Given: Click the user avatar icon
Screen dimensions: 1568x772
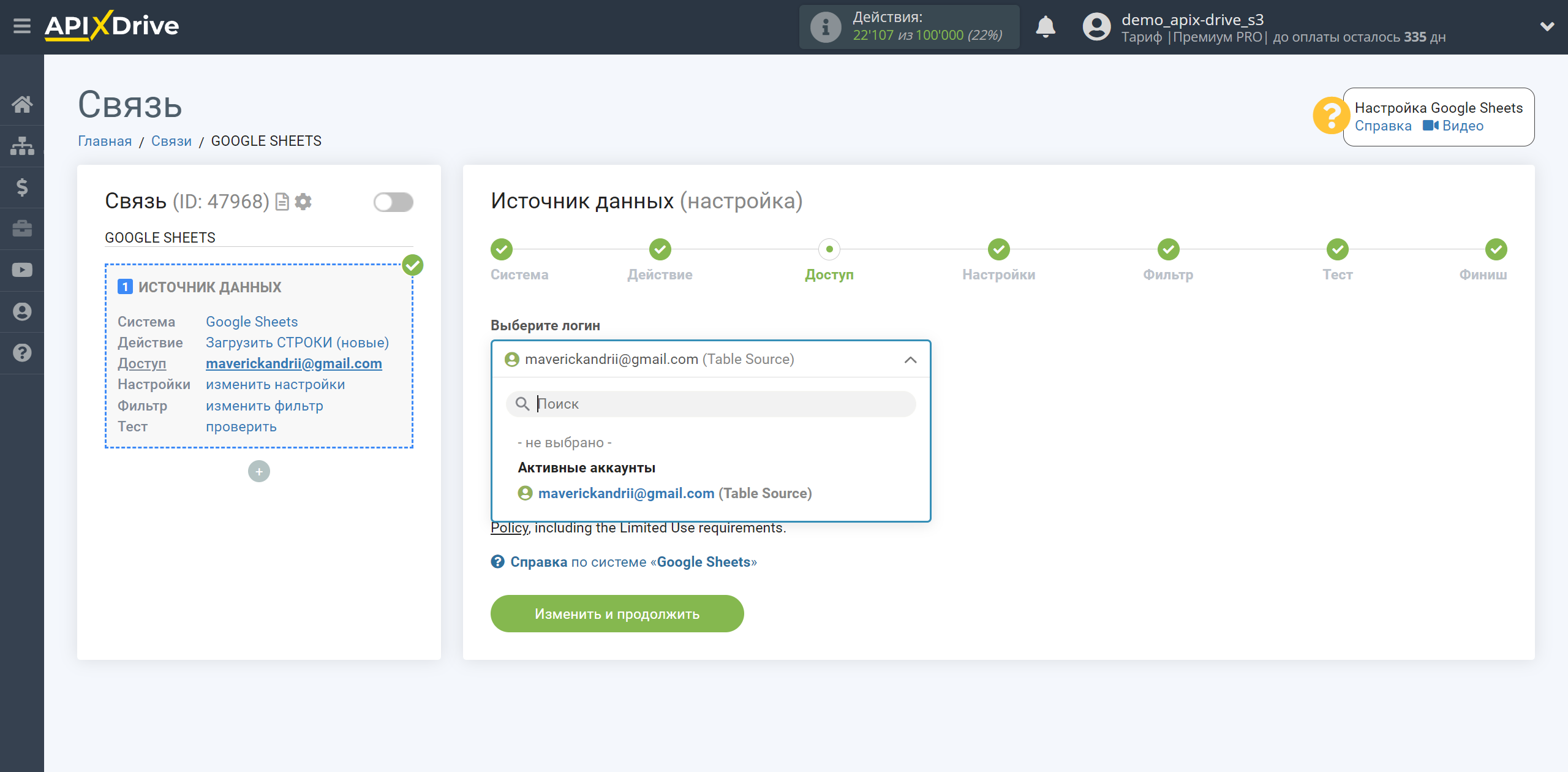Looking at the screenshot, I should pyautogui.click(x=1096, y=27).
